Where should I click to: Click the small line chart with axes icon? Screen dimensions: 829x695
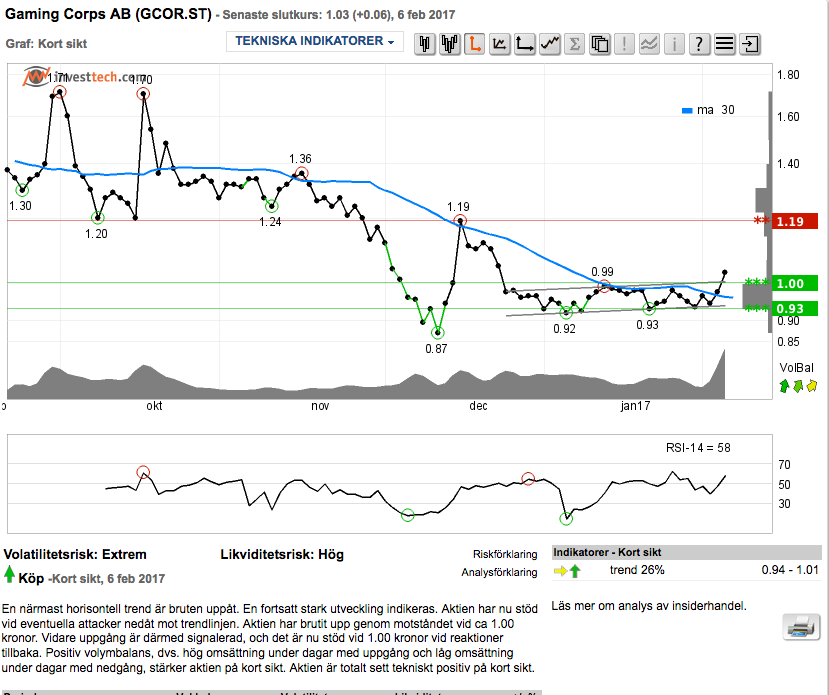pyautogui.click(x=500, y=44)
